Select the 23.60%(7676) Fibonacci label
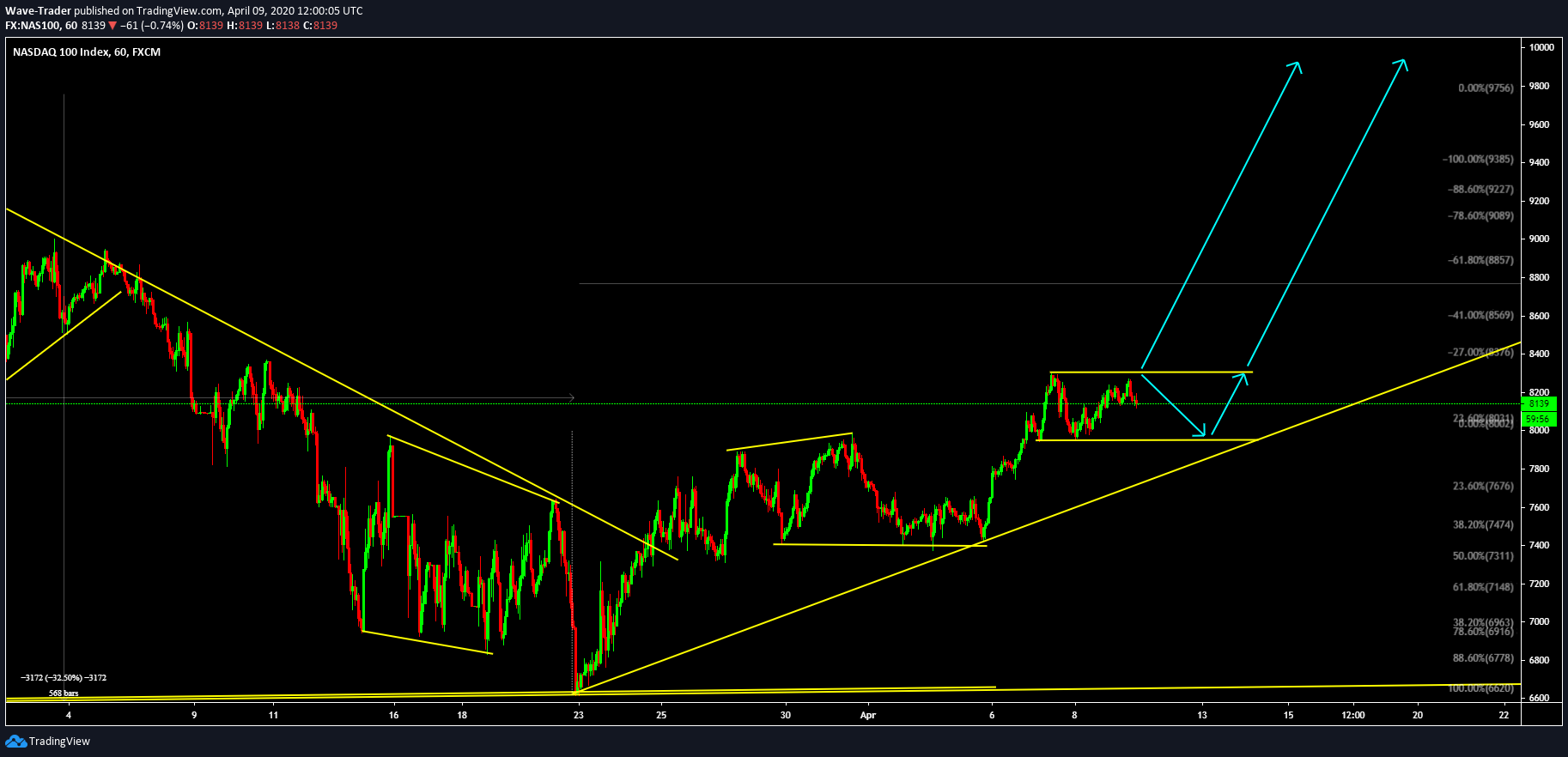Image resolution: width=1568 pixels, height=757 pixels. 1483,486
